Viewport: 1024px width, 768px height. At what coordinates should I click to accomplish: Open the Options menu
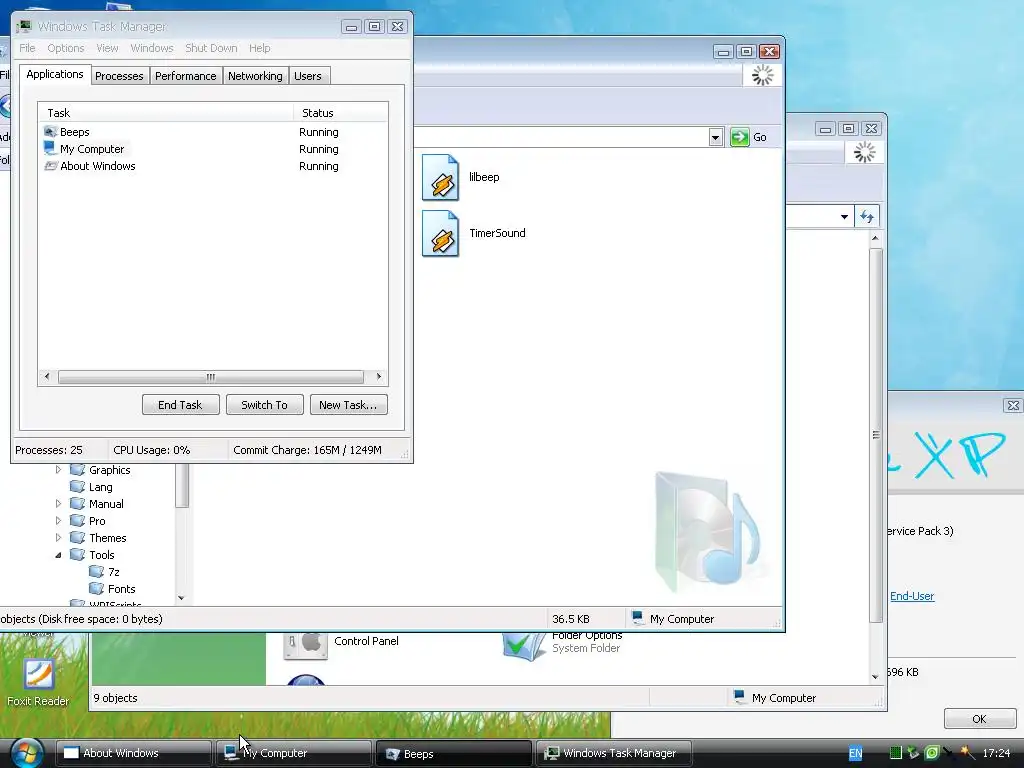[65, 48]
